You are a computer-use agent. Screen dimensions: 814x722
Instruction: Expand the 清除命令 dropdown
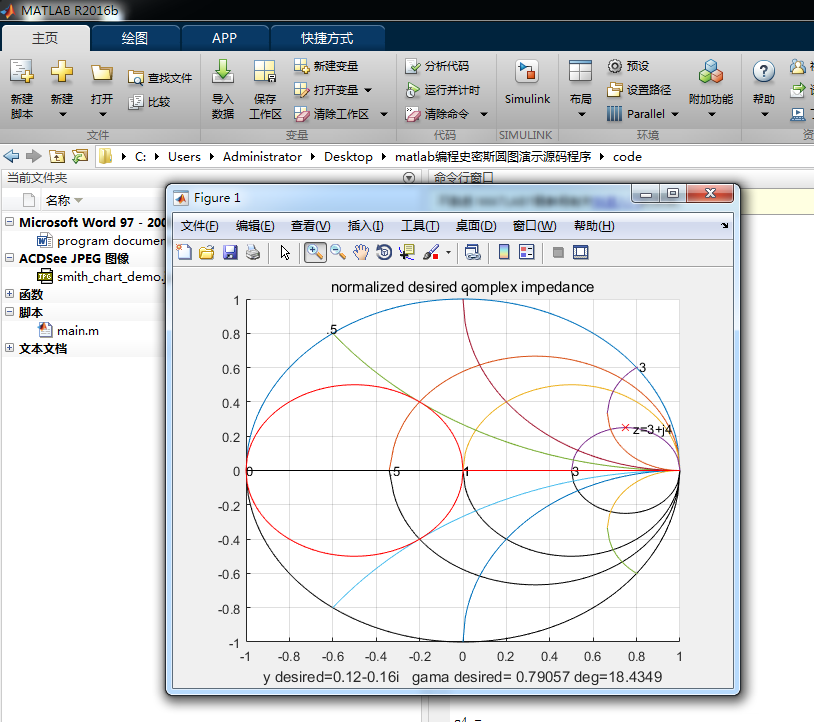coord(483,114)
